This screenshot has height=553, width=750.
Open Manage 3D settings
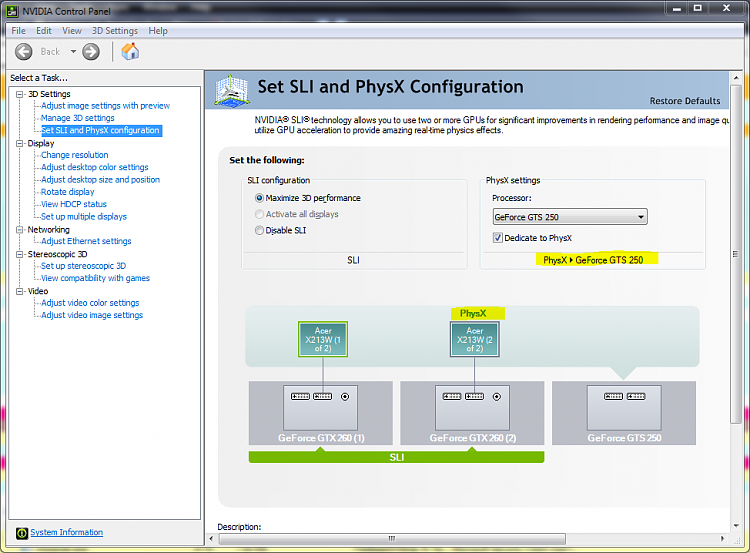(77, 118)
